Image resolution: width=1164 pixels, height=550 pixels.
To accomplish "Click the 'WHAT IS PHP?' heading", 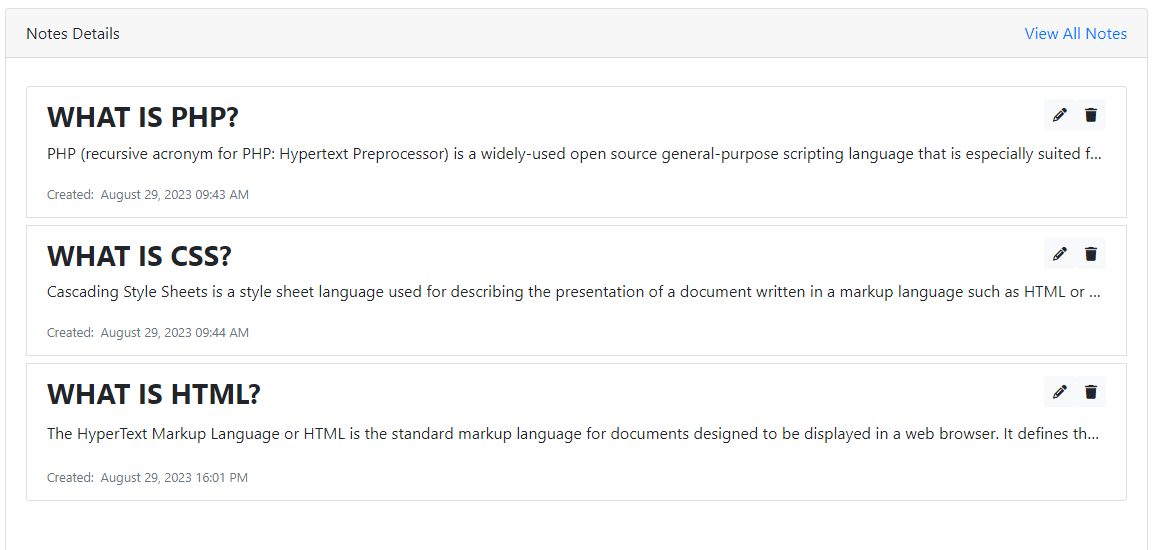I will coord(143,117).
